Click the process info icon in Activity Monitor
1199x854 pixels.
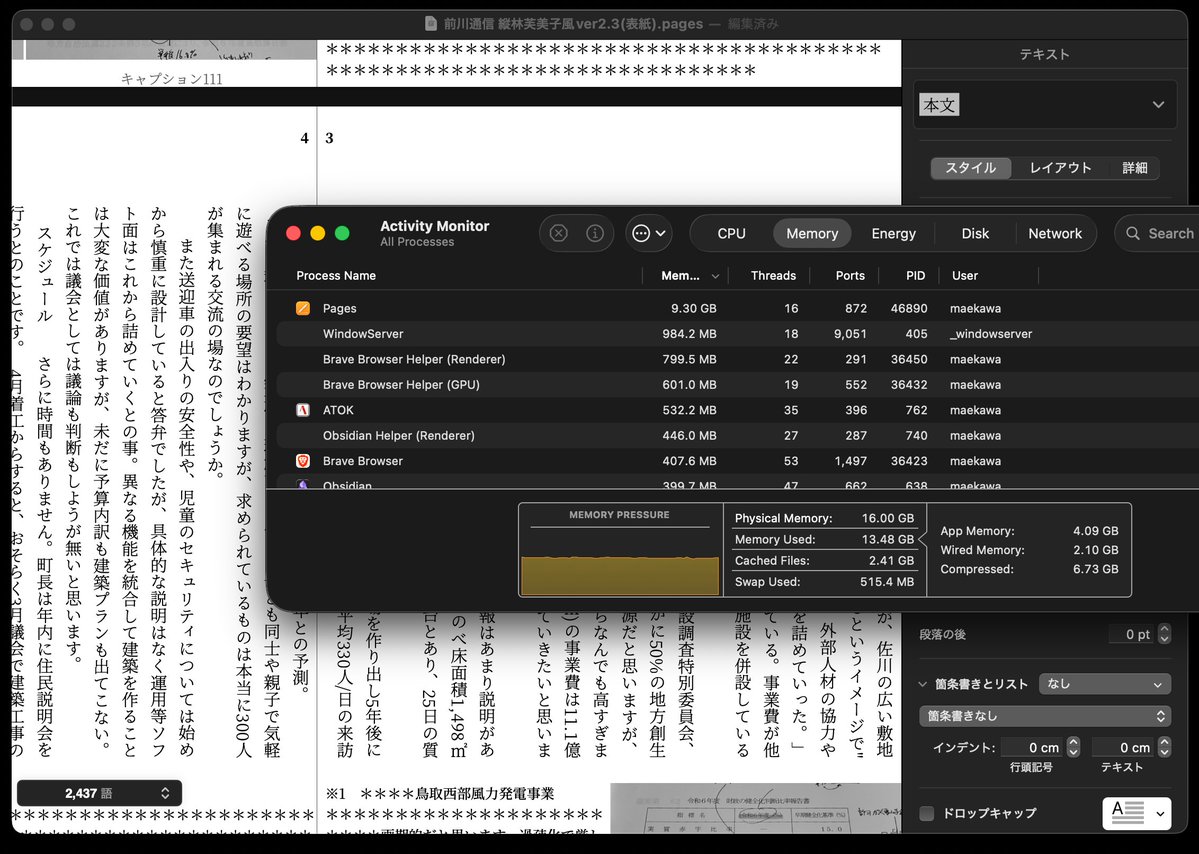595,233
